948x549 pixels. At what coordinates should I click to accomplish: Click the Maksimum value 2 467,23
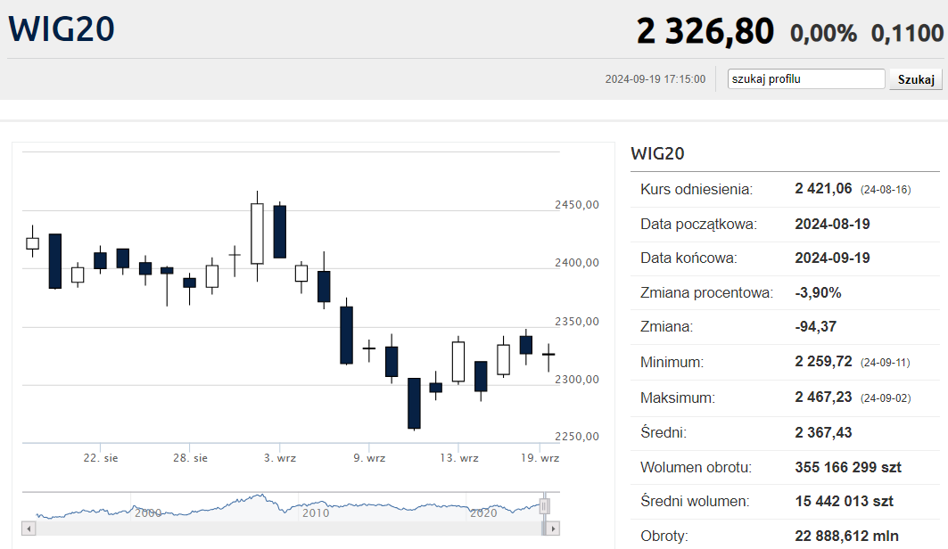(x=823, y=397)
